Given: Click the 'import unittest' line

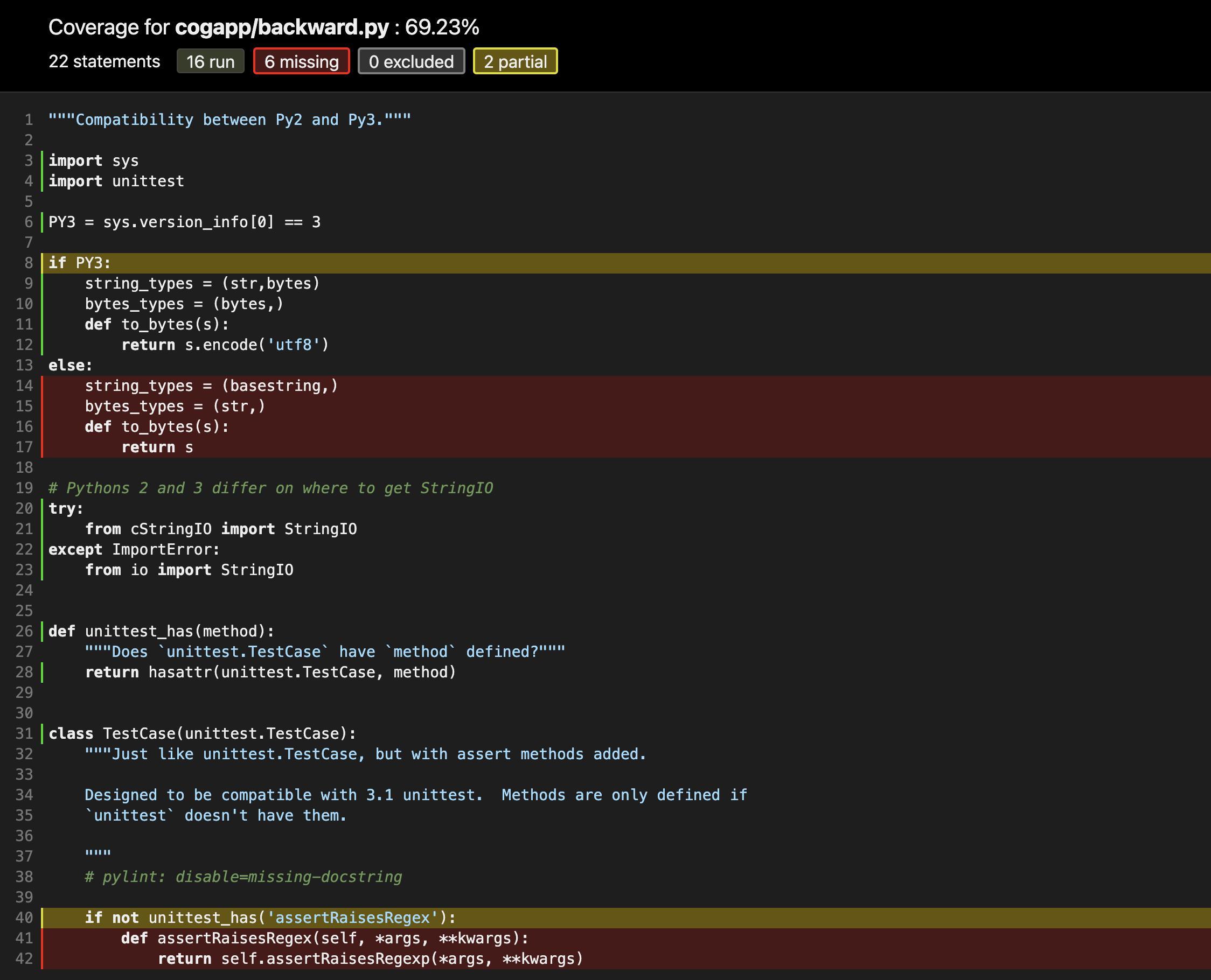Looking at the screenshot, I should (x=116, y=181).
